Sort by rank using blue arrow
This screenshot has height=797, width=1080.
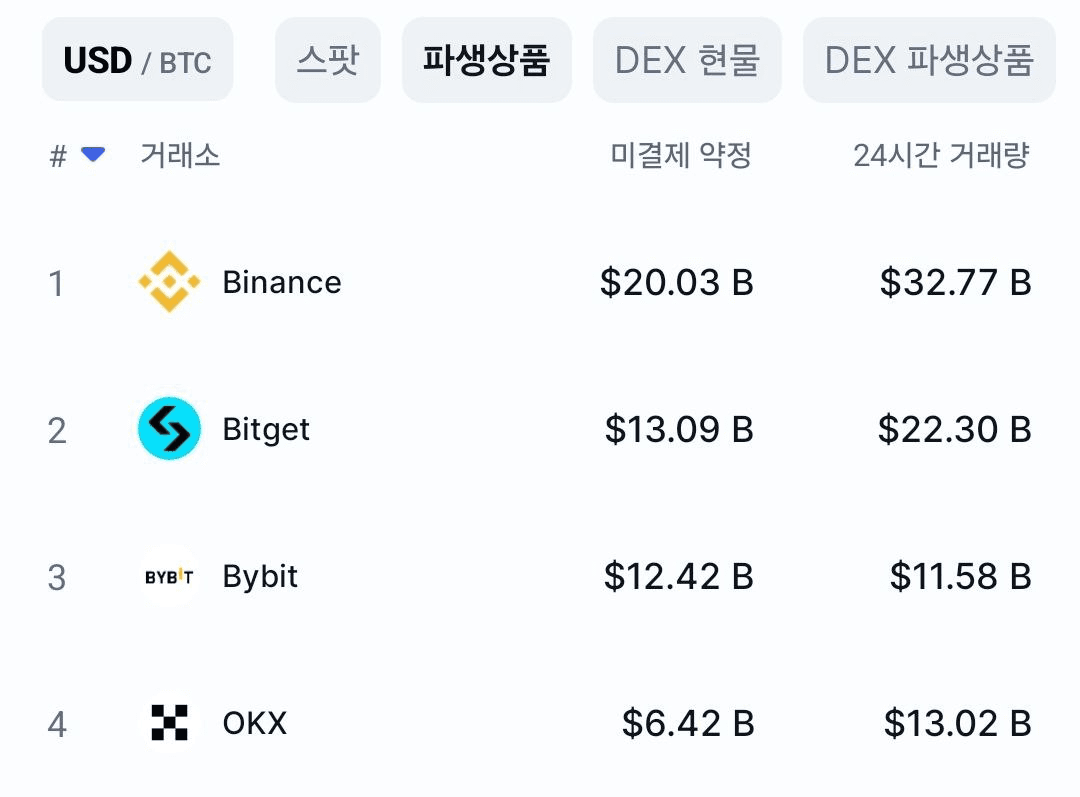click(x=93, y=155)
